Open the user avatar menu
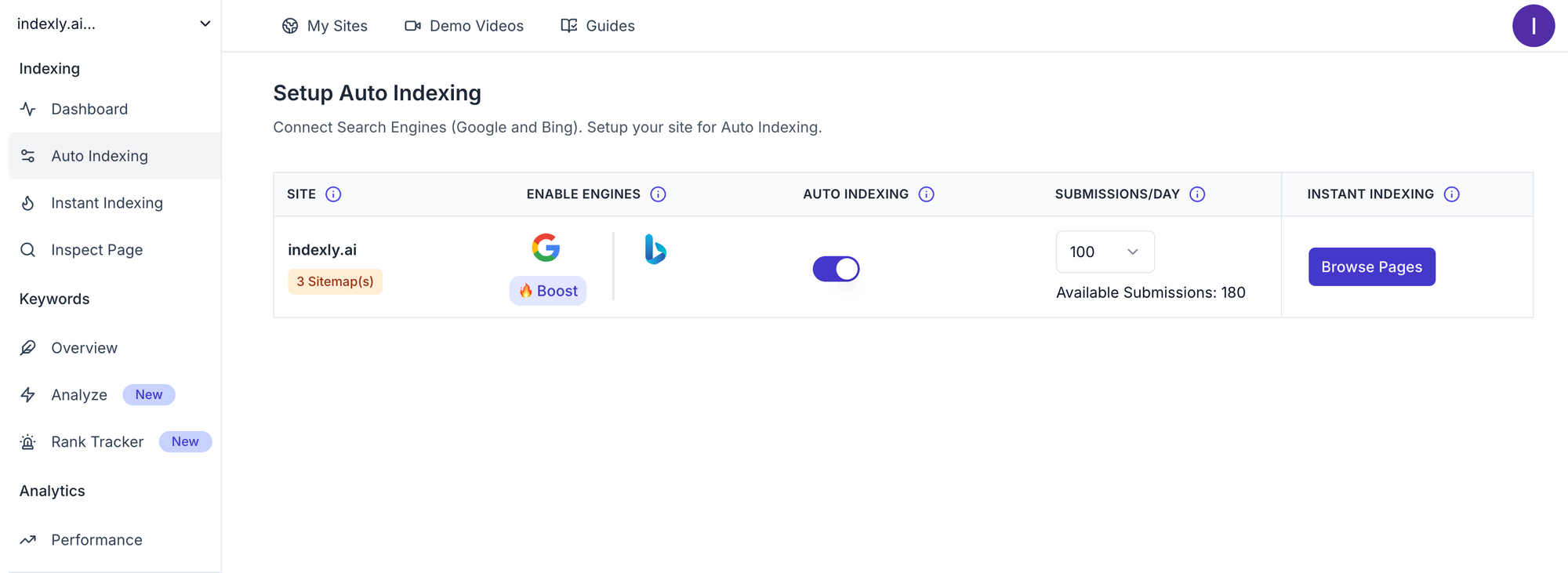1568x573 pixels. (1534, 26)
